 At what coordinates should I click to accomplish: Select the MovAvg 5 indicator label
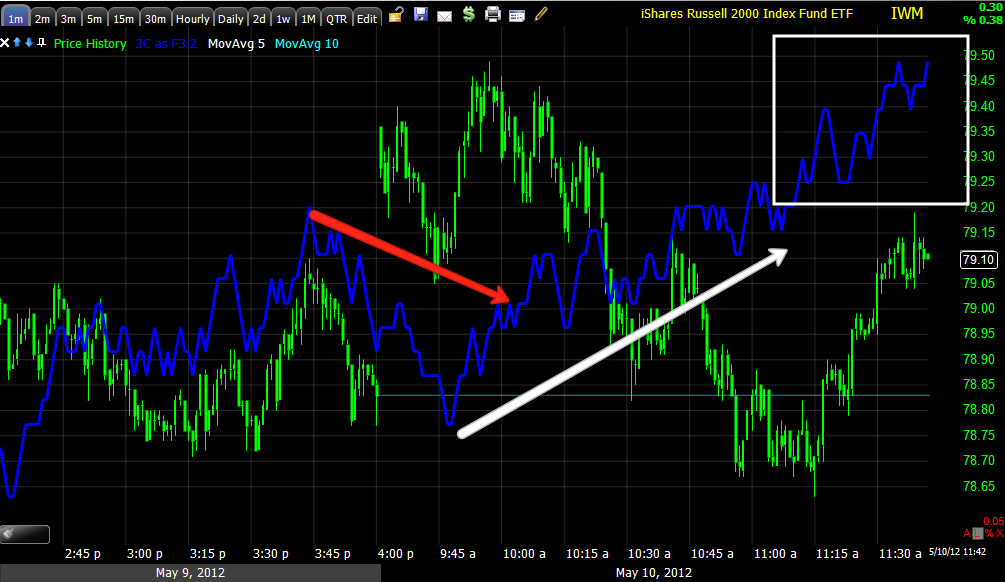tap(237, 44)
